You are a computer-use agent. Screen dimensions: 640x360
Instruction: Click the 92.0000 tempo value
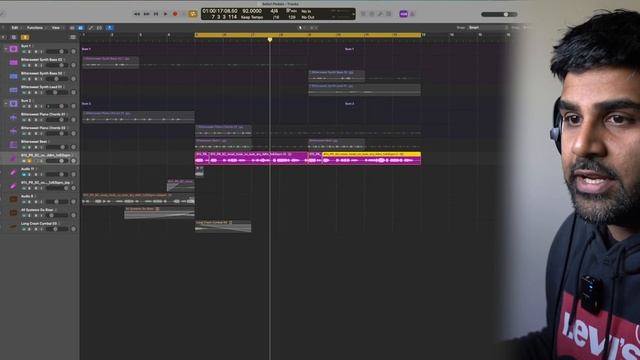point(252,11)
